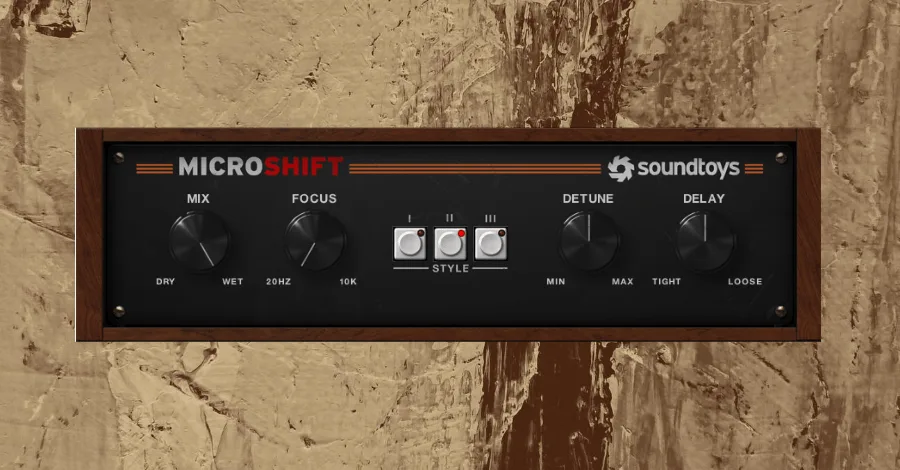Click the MicroShift title text

[x=261, y=166]
